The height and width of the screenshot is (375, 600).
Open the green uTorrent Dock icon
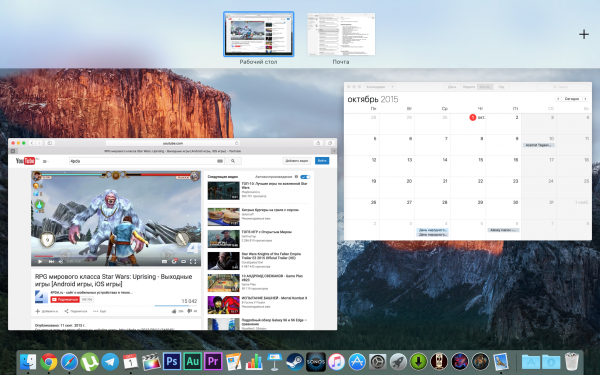click(90, 362)
